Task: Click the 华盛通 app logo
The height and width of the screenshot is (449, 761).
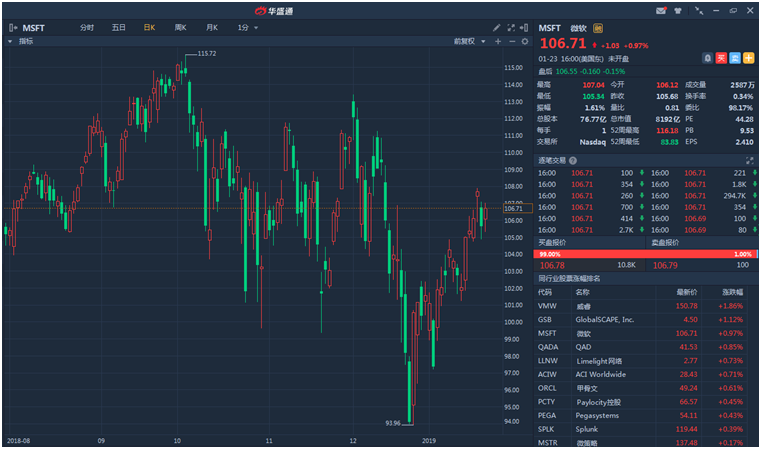Action: [x=274, y=11]
